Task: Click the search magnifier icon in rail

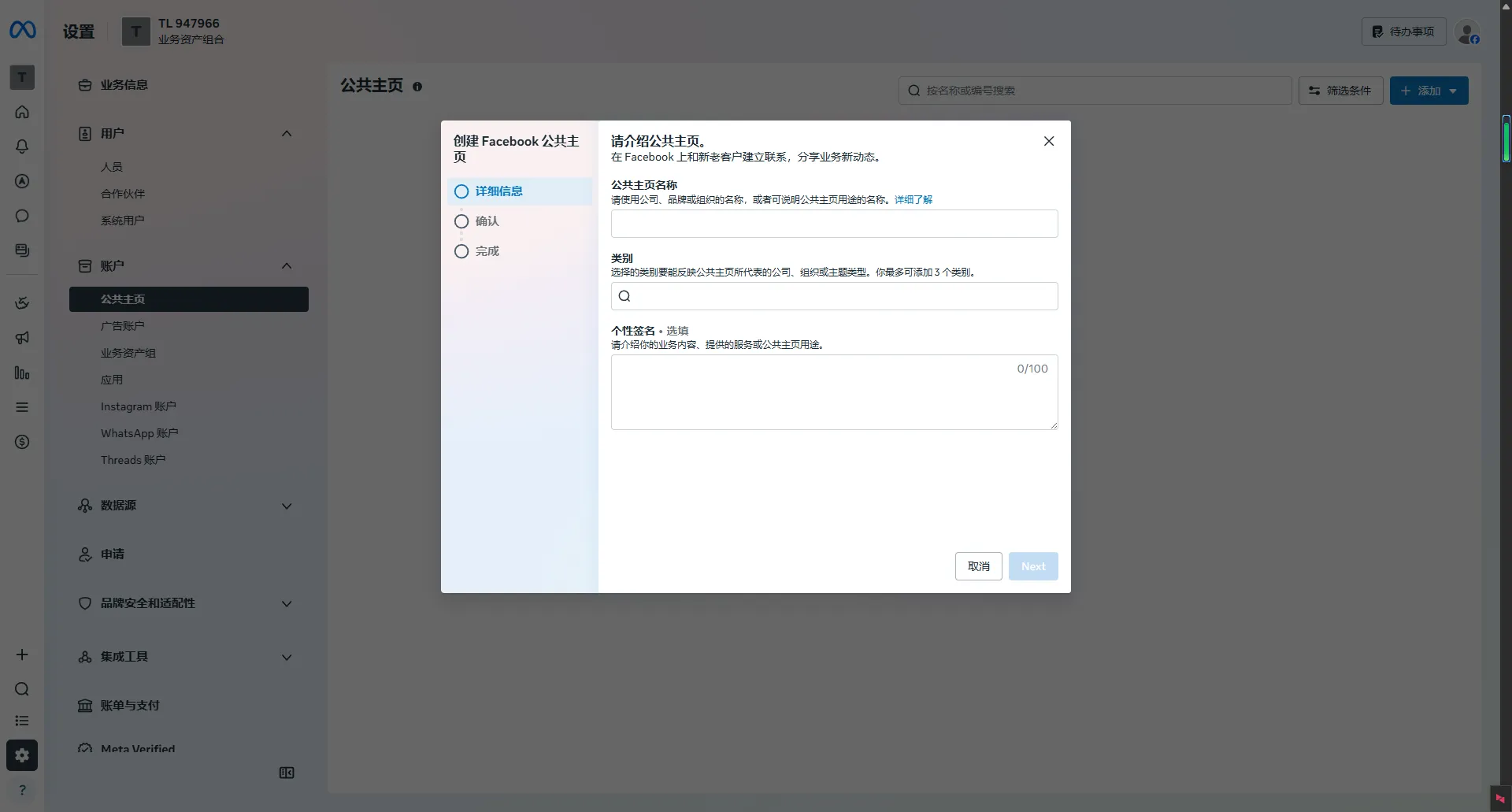Action: pos(22,689)
